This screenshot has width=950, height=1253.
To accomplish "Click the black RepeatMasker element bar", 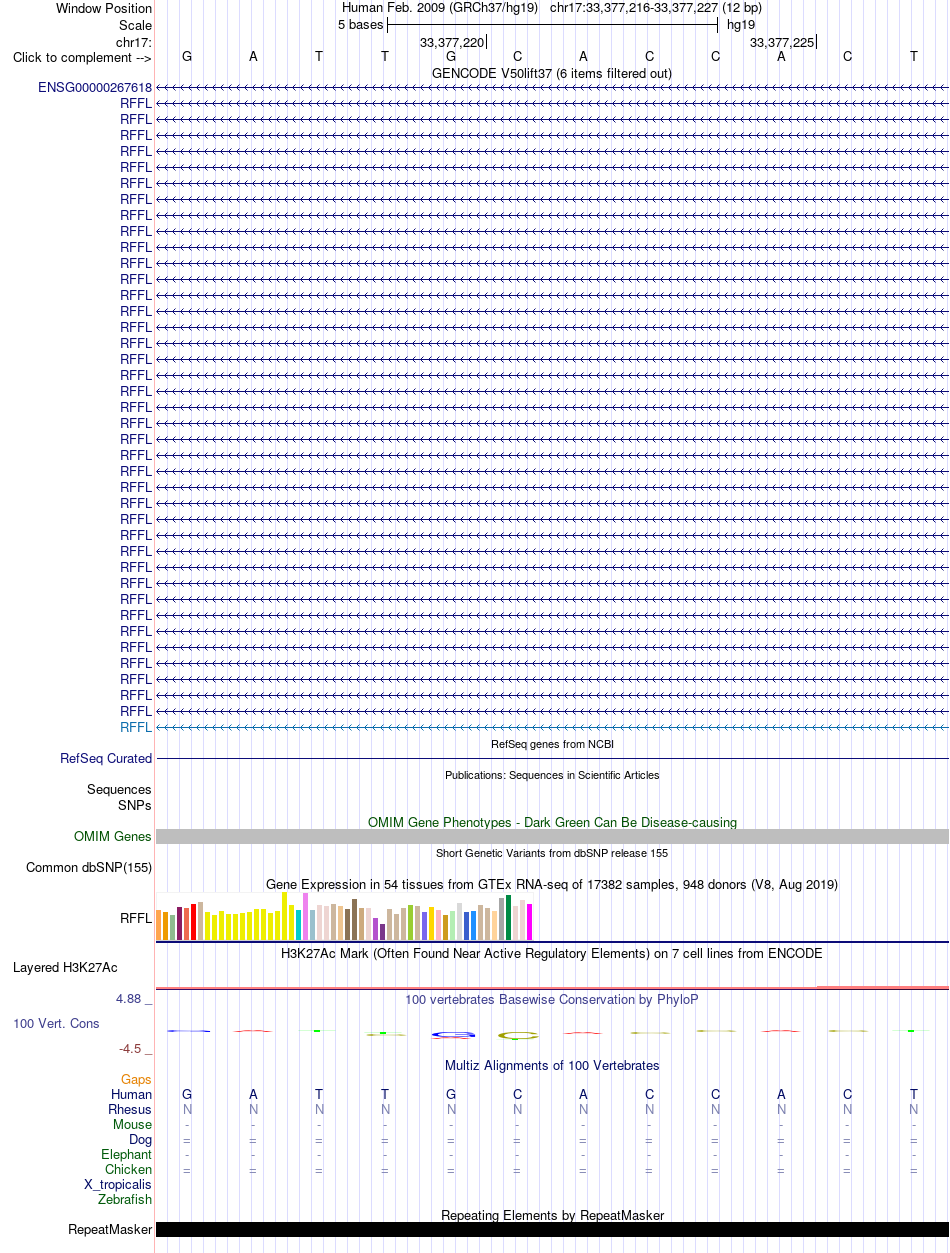I will 552,1229.
